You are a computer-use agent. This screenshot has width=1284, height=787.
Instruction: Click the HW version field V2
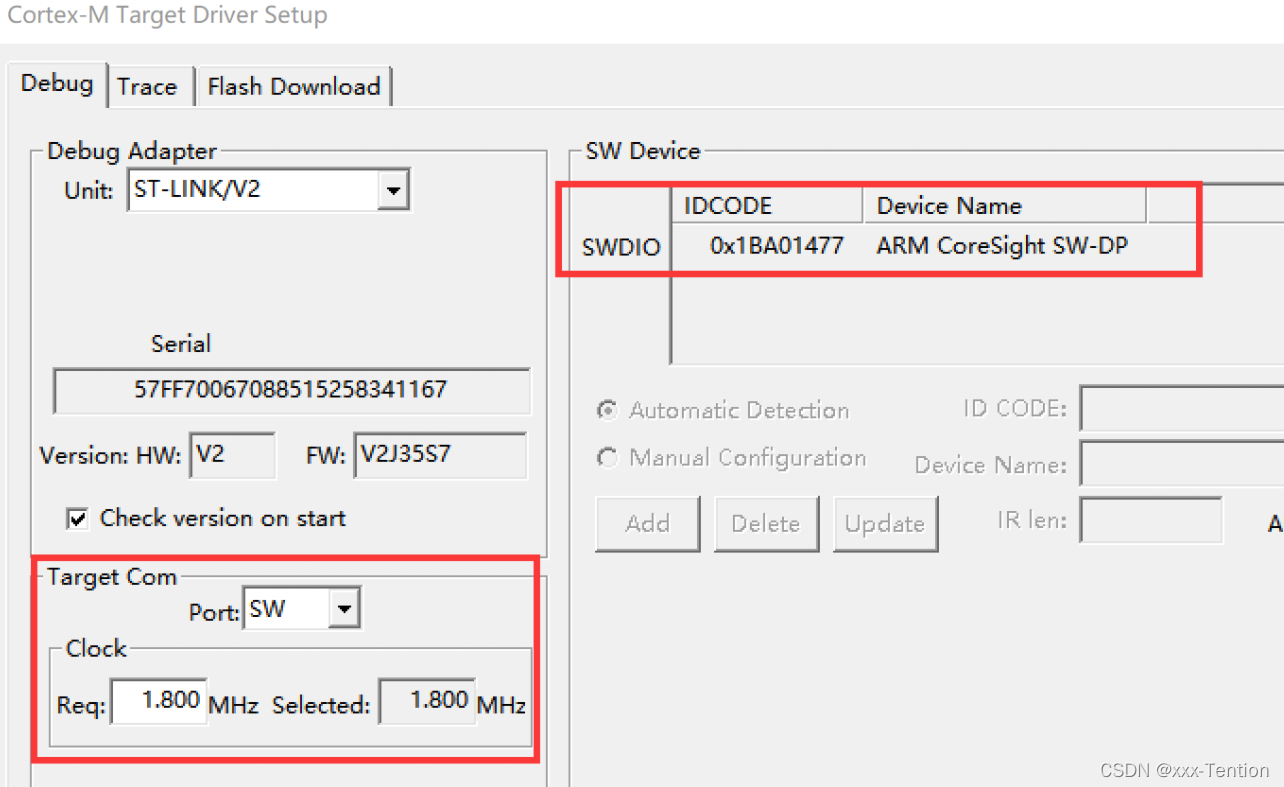[x=232, y=456]
